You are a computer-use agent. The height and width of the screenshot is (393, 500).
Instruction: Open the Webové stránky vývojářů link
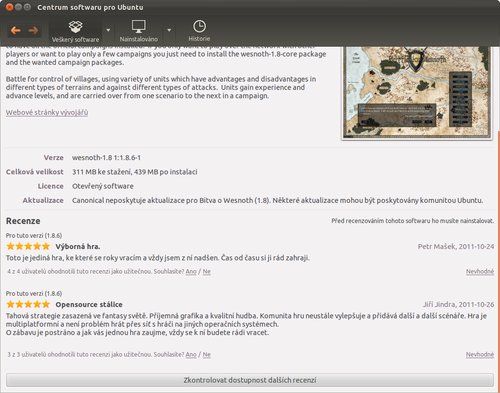pyautogui.click(x=47, y=112)
